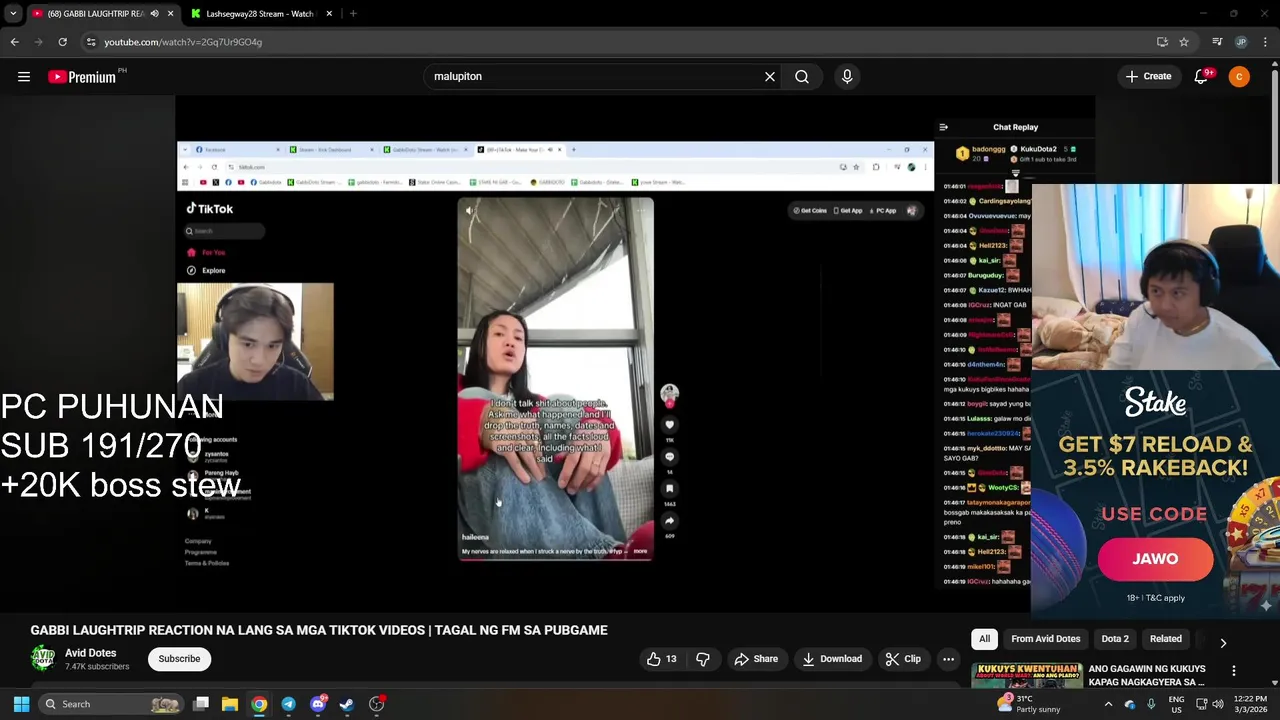Click the JAWO code button in ad
This screenshot has height=720, width=1280.
coord(1155,559)
